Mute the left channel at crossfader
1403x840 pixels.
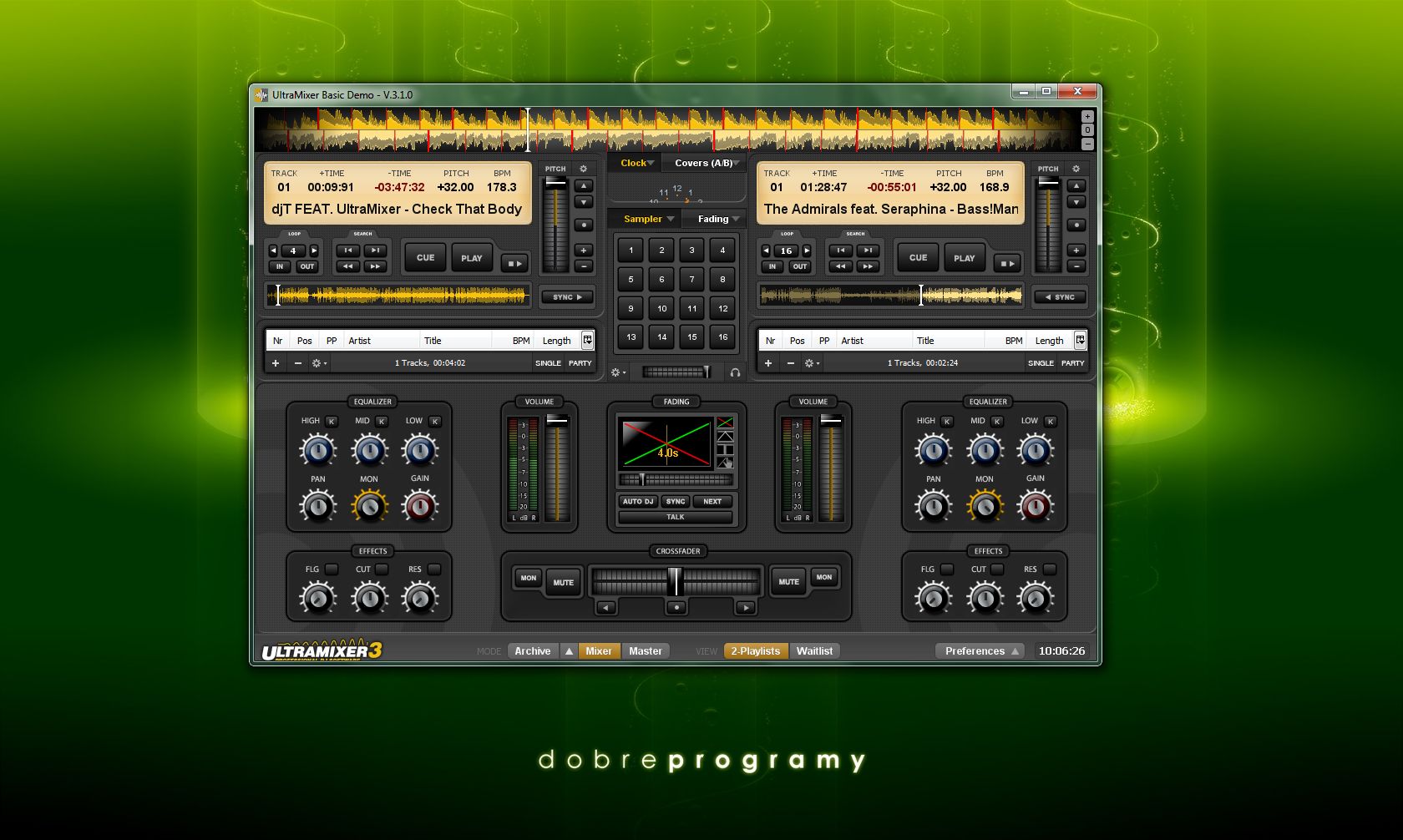(x=564, y=582)
